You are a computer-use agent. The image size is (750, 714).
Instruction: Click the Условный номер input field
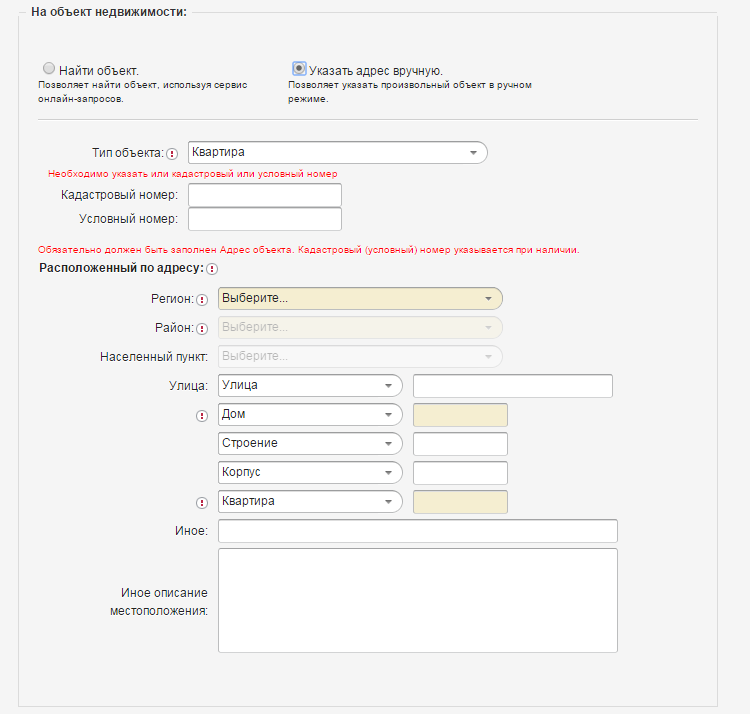tap(265, 219)
